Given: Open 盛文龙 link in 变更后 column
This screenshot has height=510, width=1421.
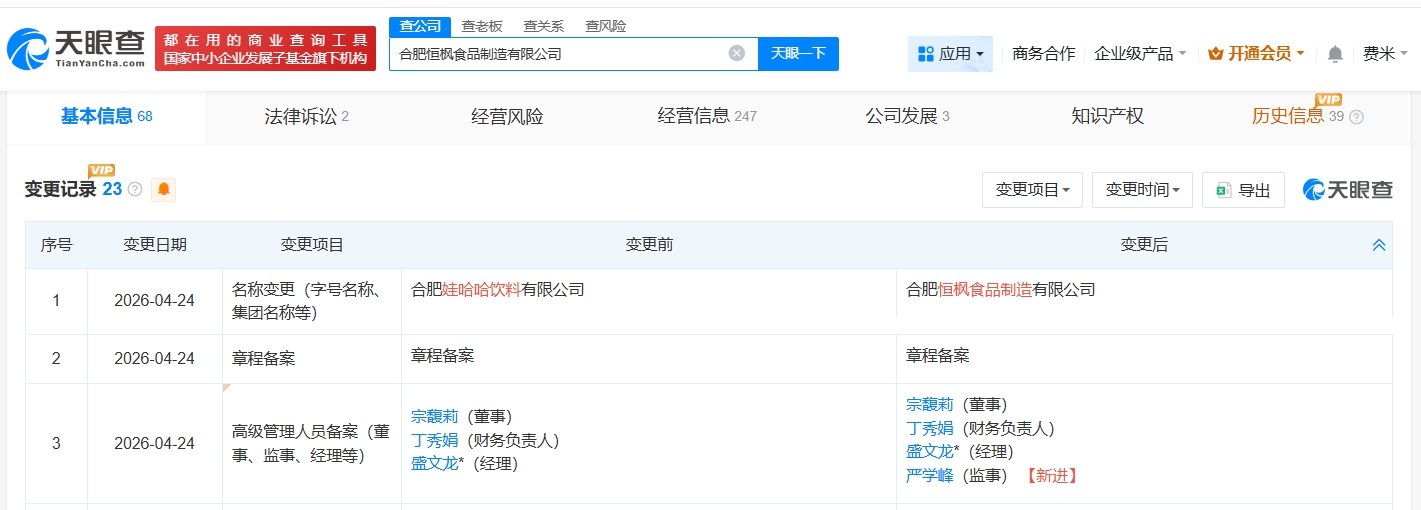Looking at the screenshot, I should (x=929, y=452).
